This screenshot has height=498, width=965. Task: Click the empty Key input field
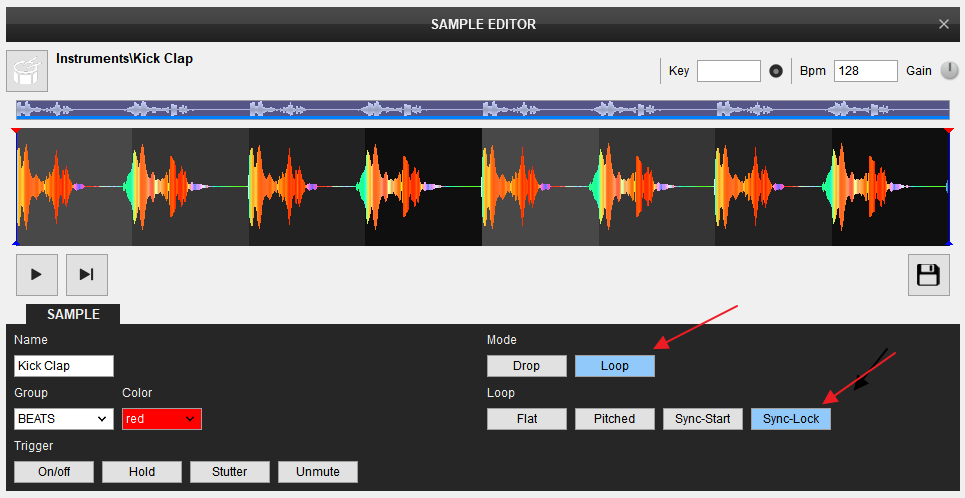728,71
